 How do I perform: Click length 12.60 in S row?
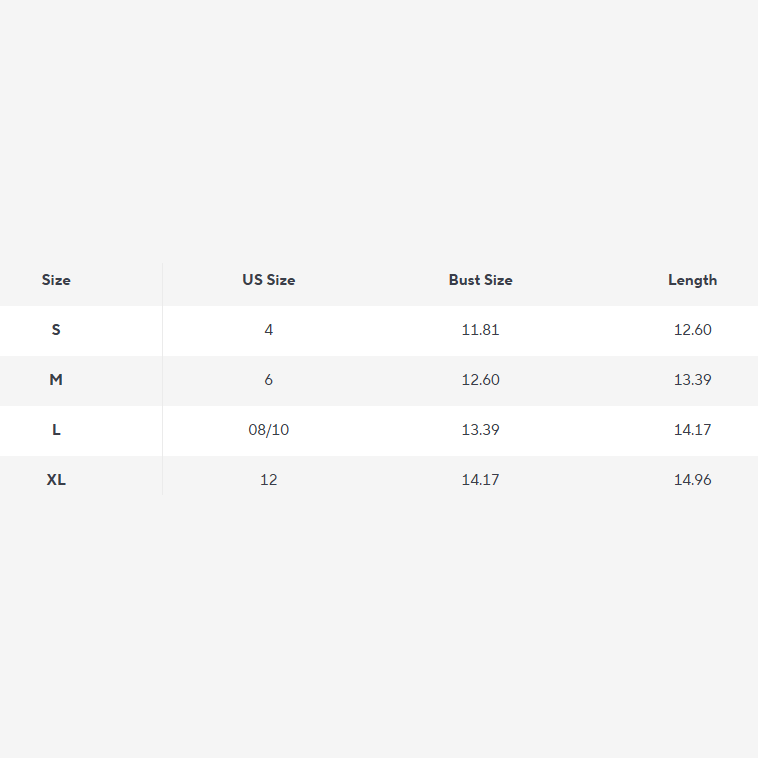(x=692, y=330)
